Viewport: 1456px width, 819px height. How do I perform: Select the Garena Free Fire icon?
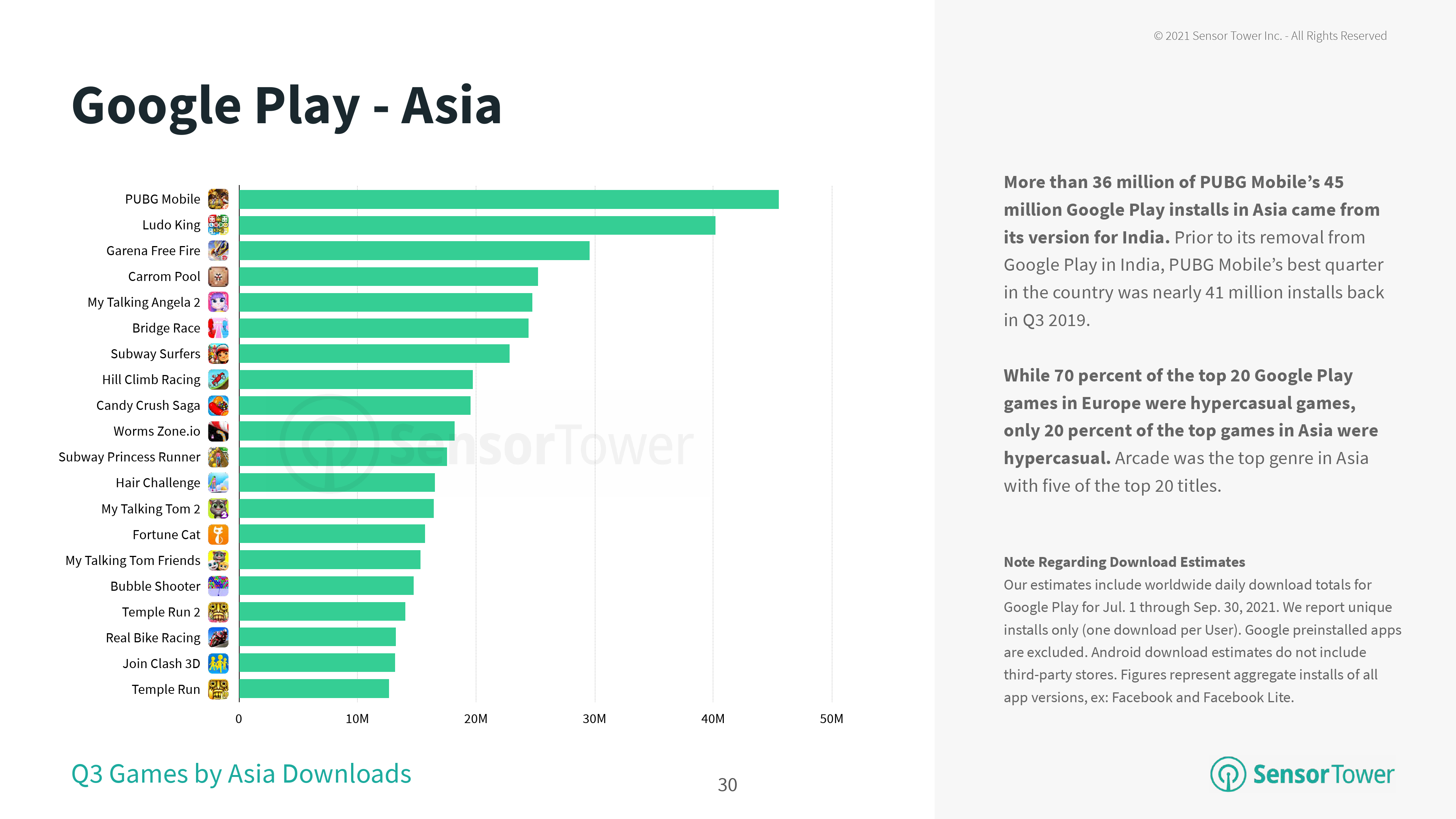(x=218, y=250)
